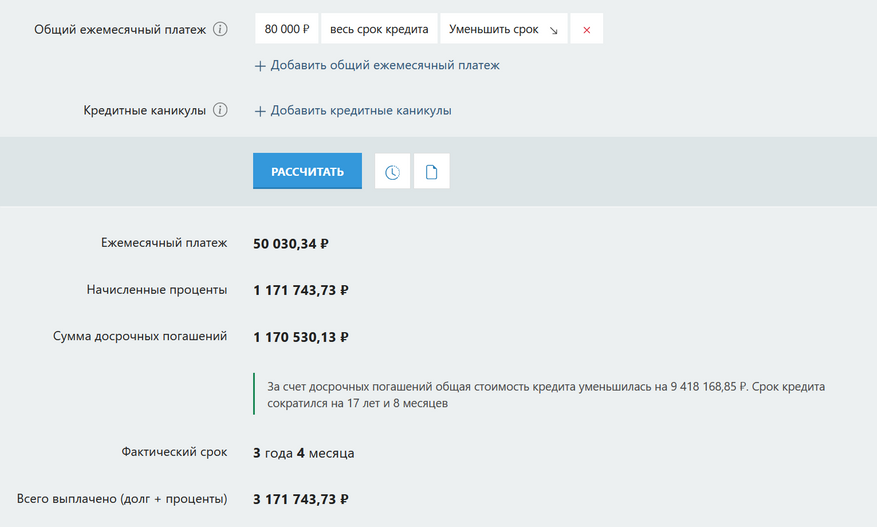Click the Общий ежемесячный платеж label

click(120, 30)
